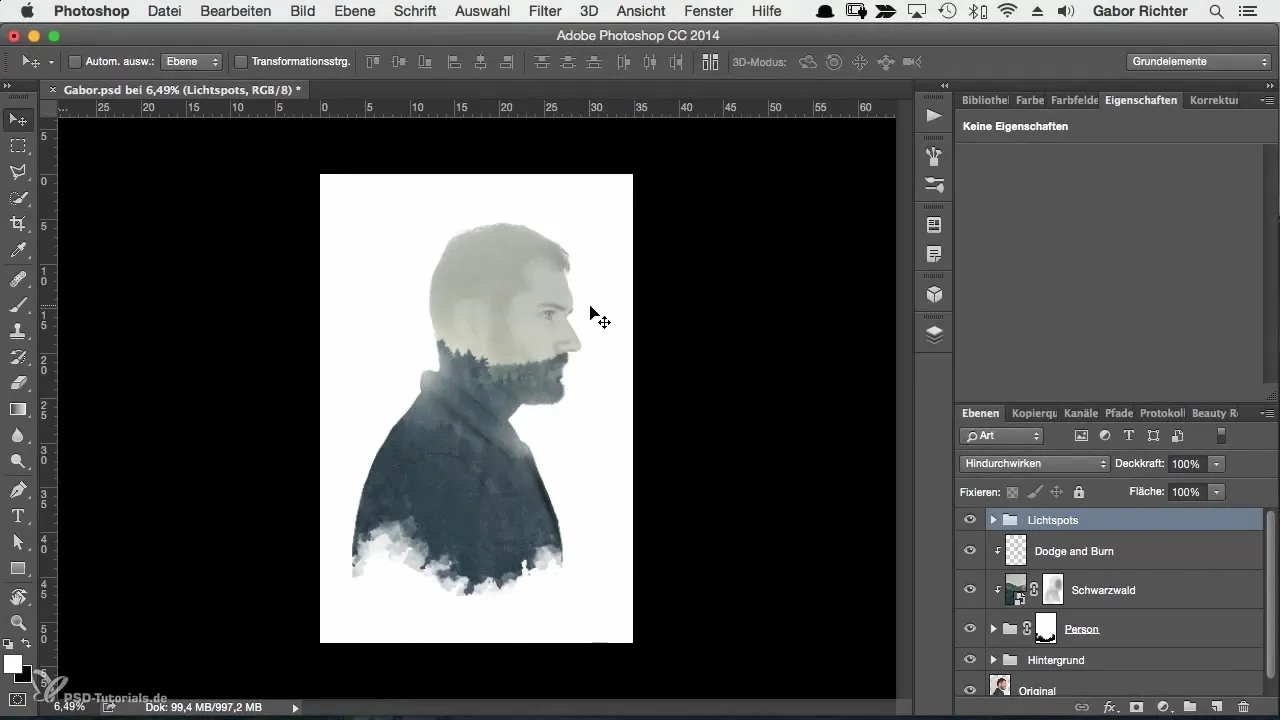Open the Grundelemente workspace dropdown
This screenshot has height=720, width=1280.
[x=1199, y=62]
